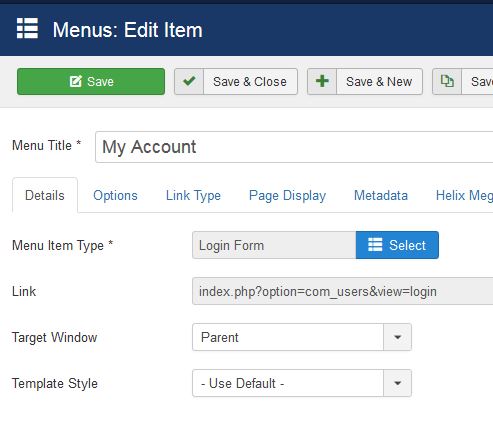
Task: Click the Menus: Edit Item heading text
Action: 128,30
